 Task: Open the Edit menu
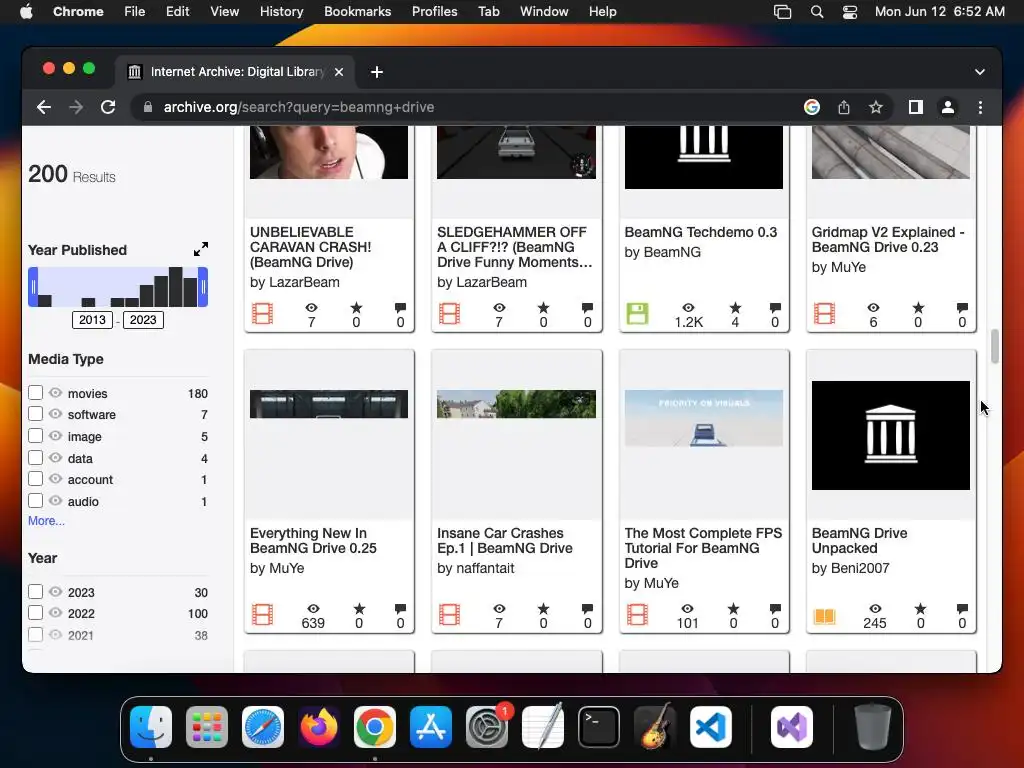177,12
